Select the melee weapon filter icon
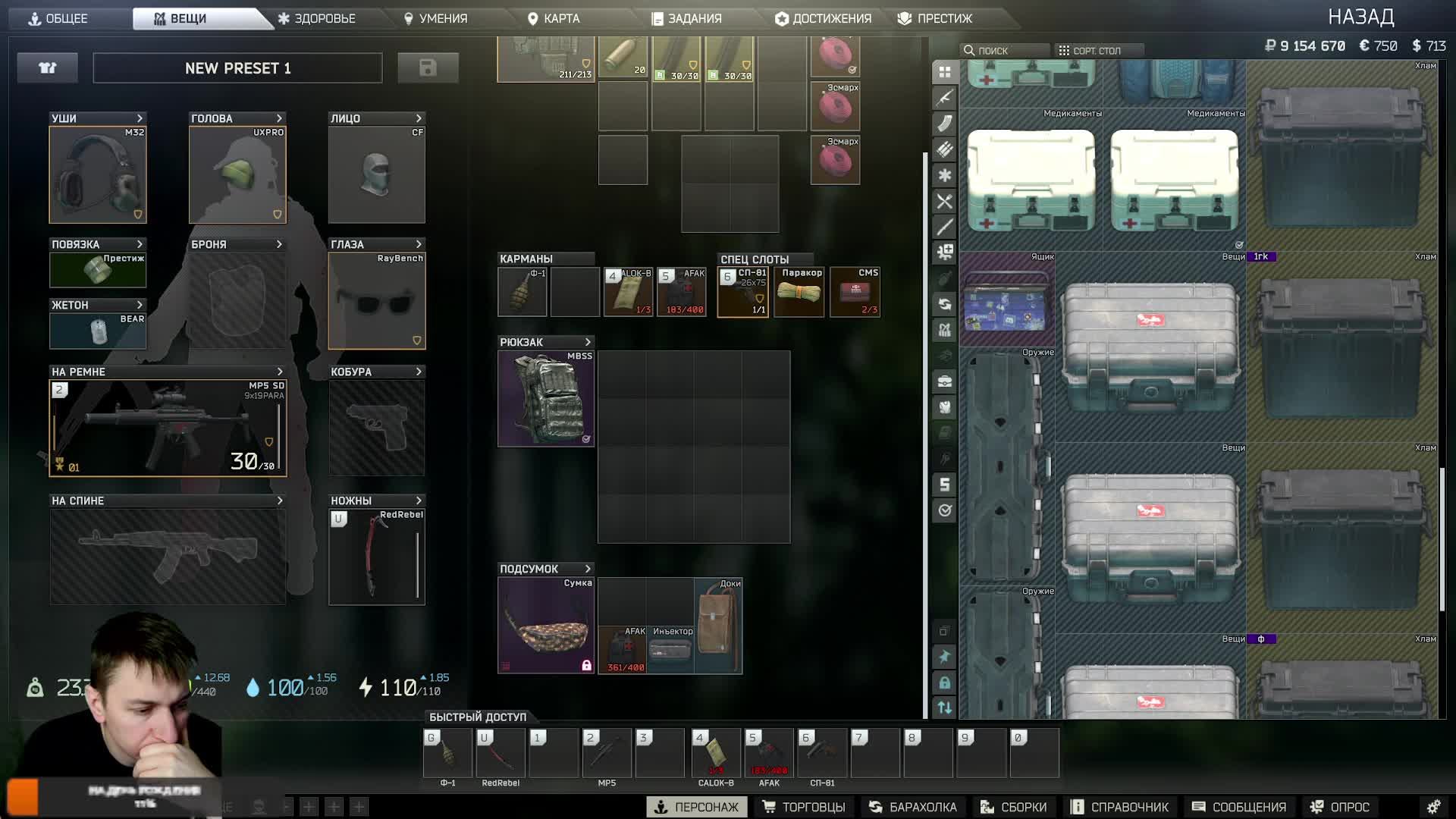Image resolution: width=1456 pixels, height=819 pixels. tap(944, 227)
